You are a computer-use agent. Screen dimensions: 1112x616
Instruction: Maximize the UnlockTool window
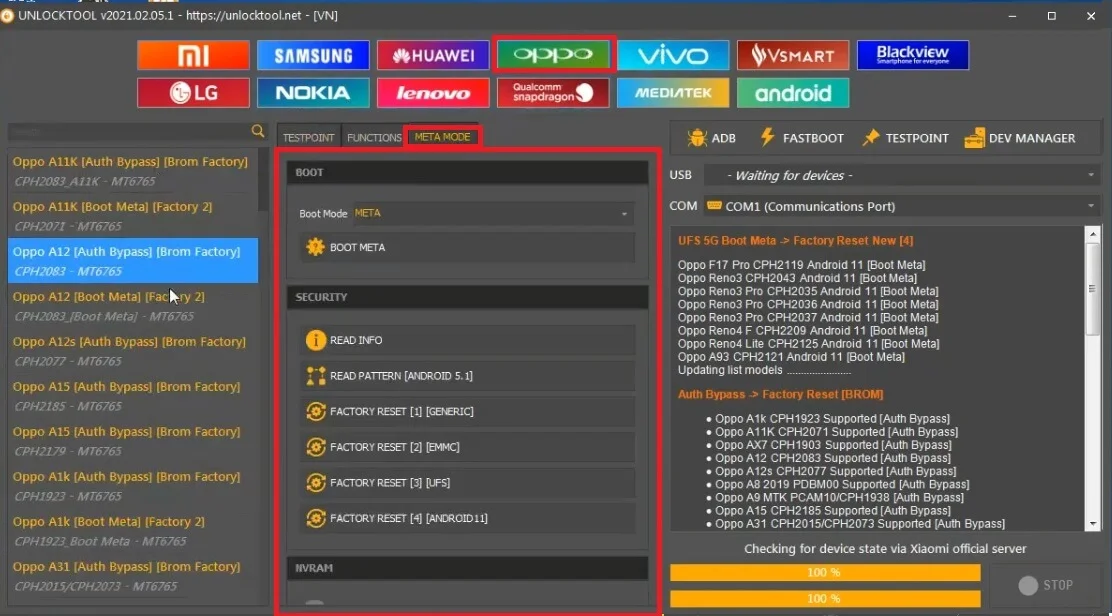coord(1052,16)
